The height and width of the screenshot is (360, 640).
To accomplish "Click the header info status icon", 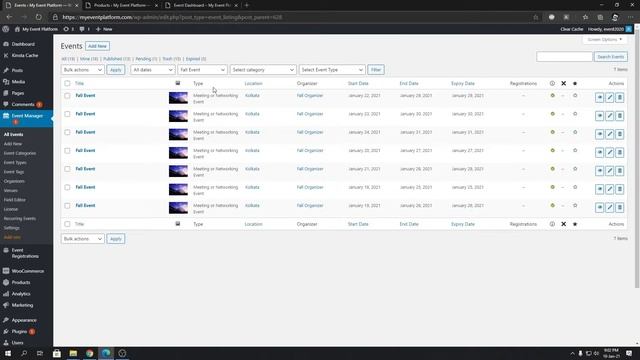I will [x=552, y=83].
